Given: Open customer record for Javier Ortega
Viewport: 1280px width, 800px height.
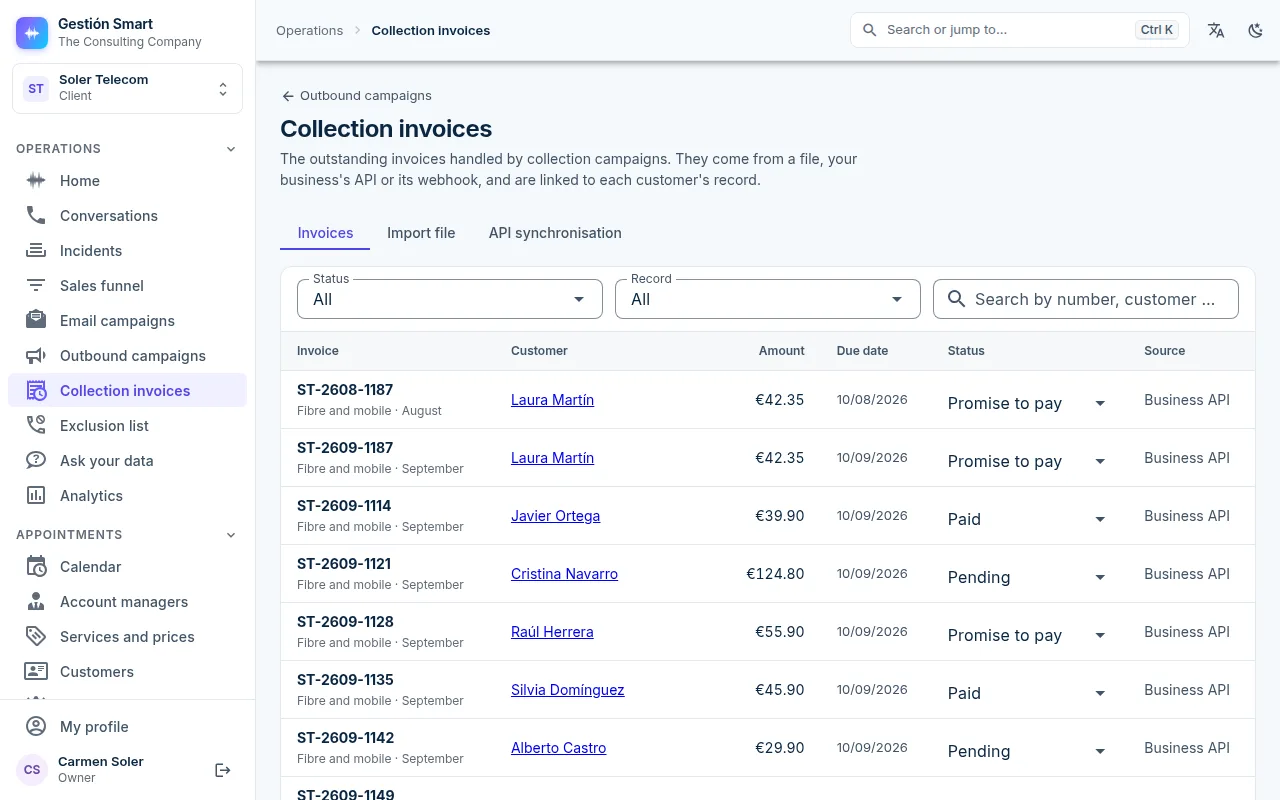Looking at the screenshot, I should click(x=555, y=516).
